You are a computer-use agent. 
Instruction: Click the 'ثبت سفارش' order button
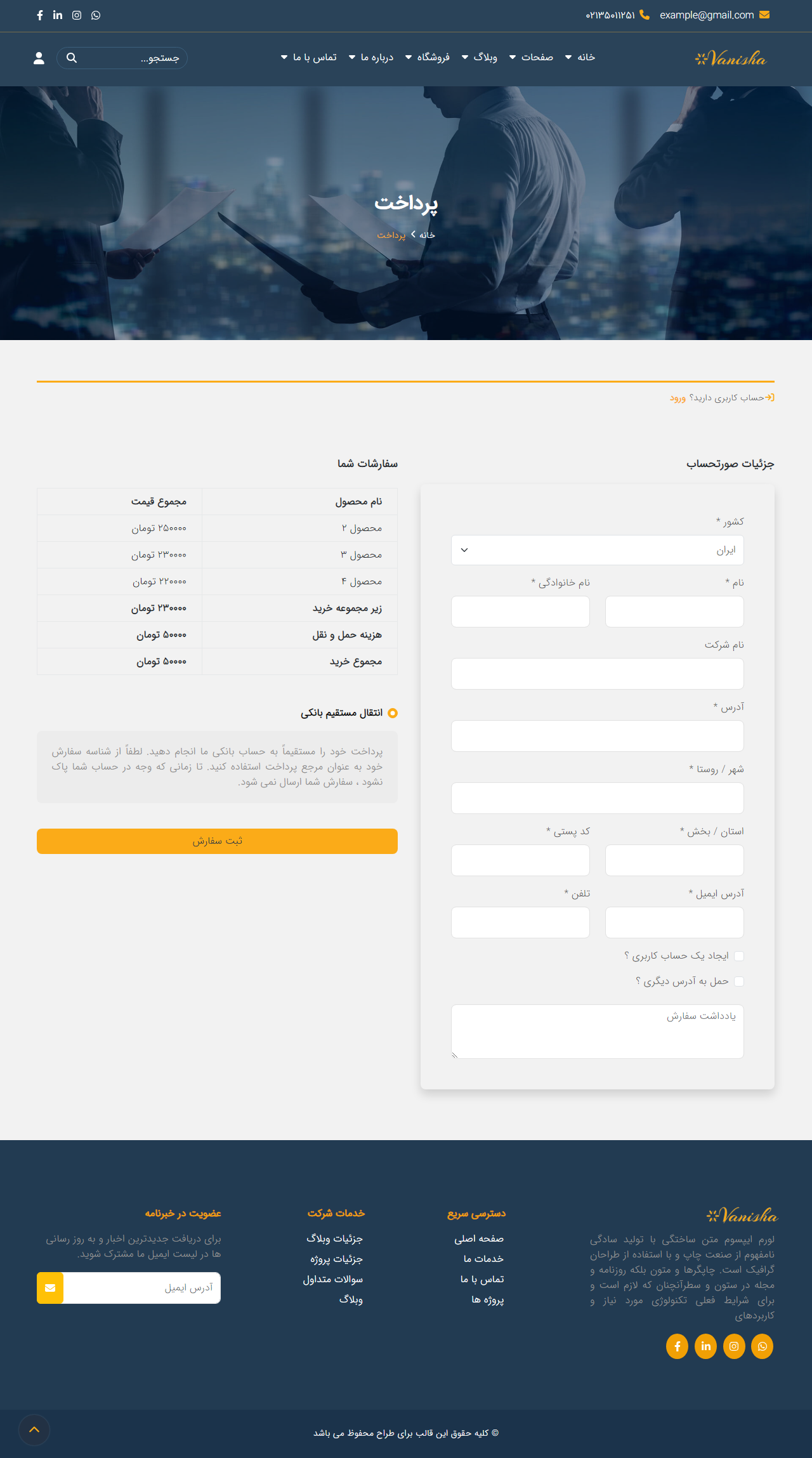tap(217, 841)
